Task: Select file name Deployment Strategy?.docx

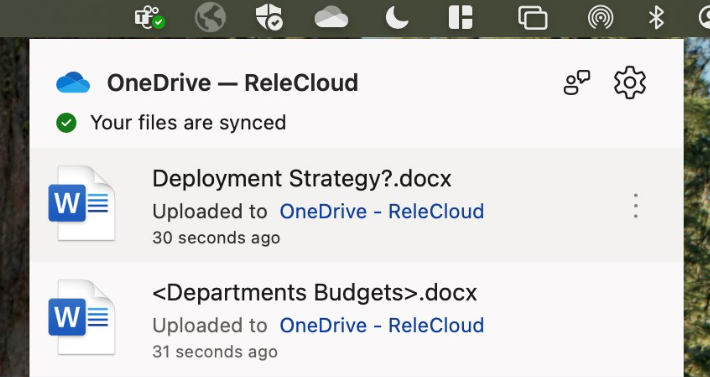Action: point(302,179)
